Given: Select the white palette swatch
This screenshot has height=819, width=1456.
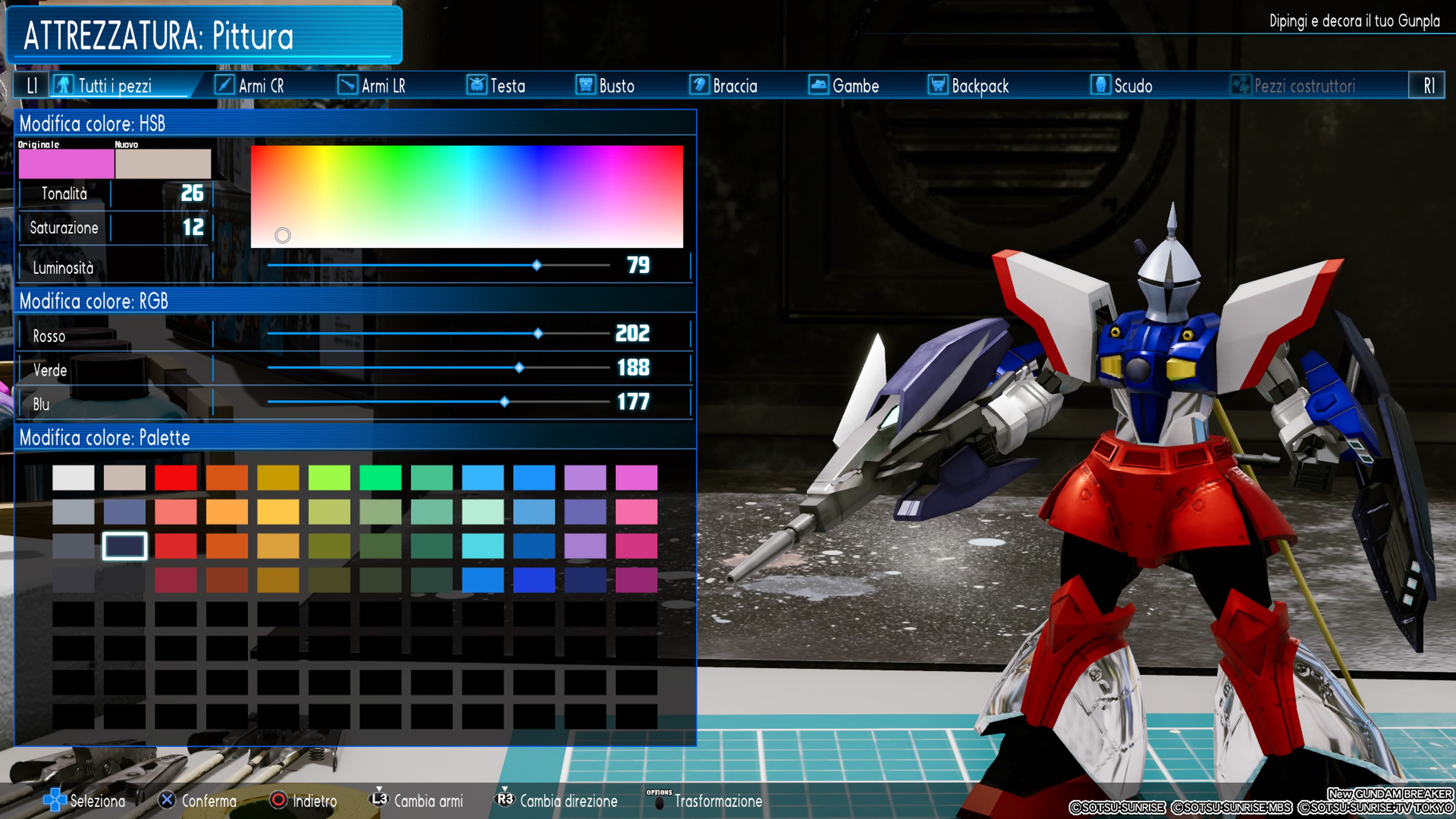Looking at the screenshot, I should (x=74, y=478).
